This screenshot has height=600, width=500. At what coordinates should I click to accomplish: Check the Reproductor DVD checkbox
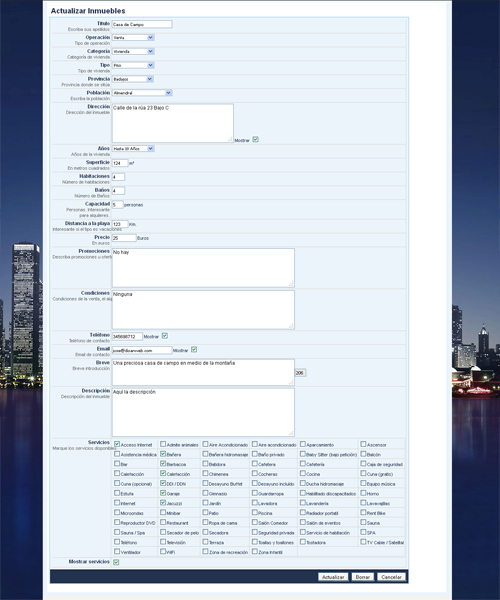(117, 522)
